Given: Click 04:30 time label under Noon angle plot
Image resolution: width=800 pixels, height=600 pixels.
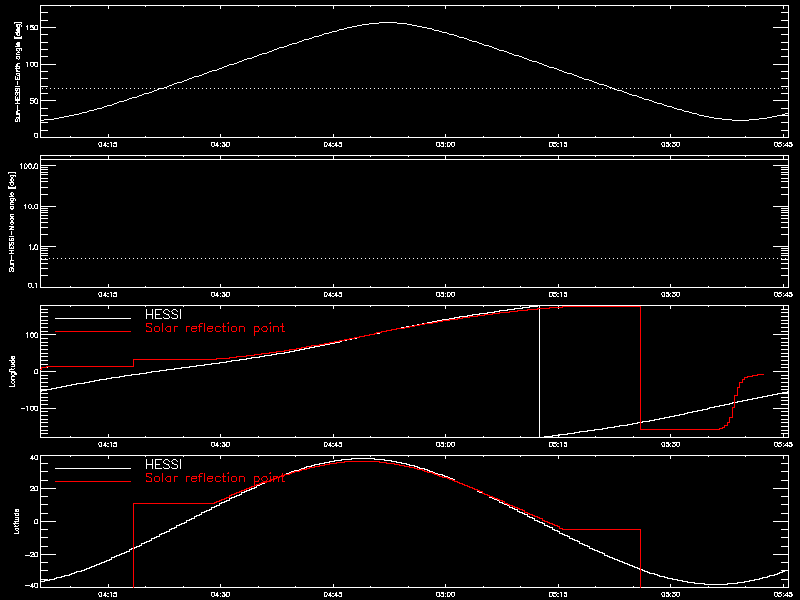Looking at the screenshot, I should click(220, 295).
